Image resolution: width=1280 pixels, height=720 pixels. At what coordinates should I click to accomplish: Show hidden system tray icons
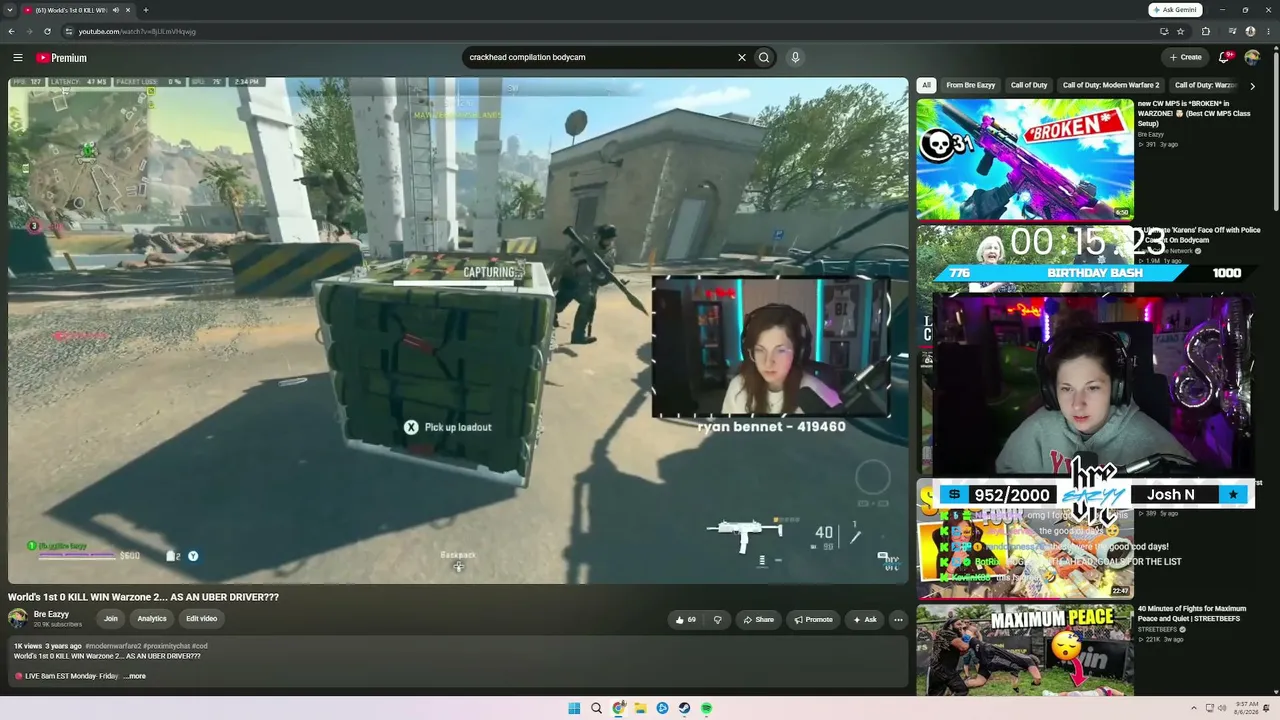coord(1193,708)
